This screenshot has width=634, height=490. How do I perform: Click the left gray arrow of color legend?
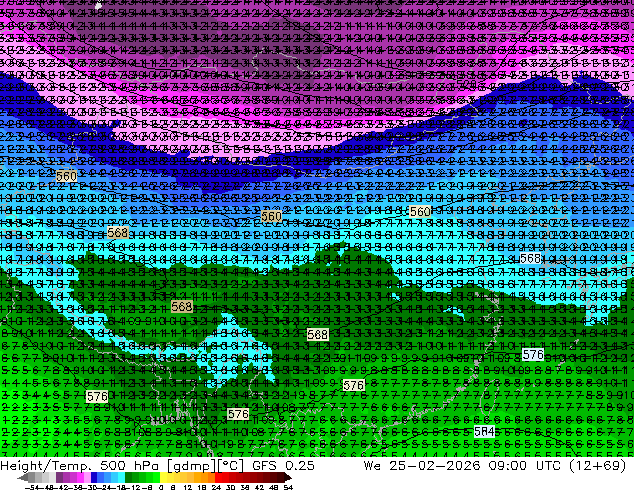[x=23, y=478]
